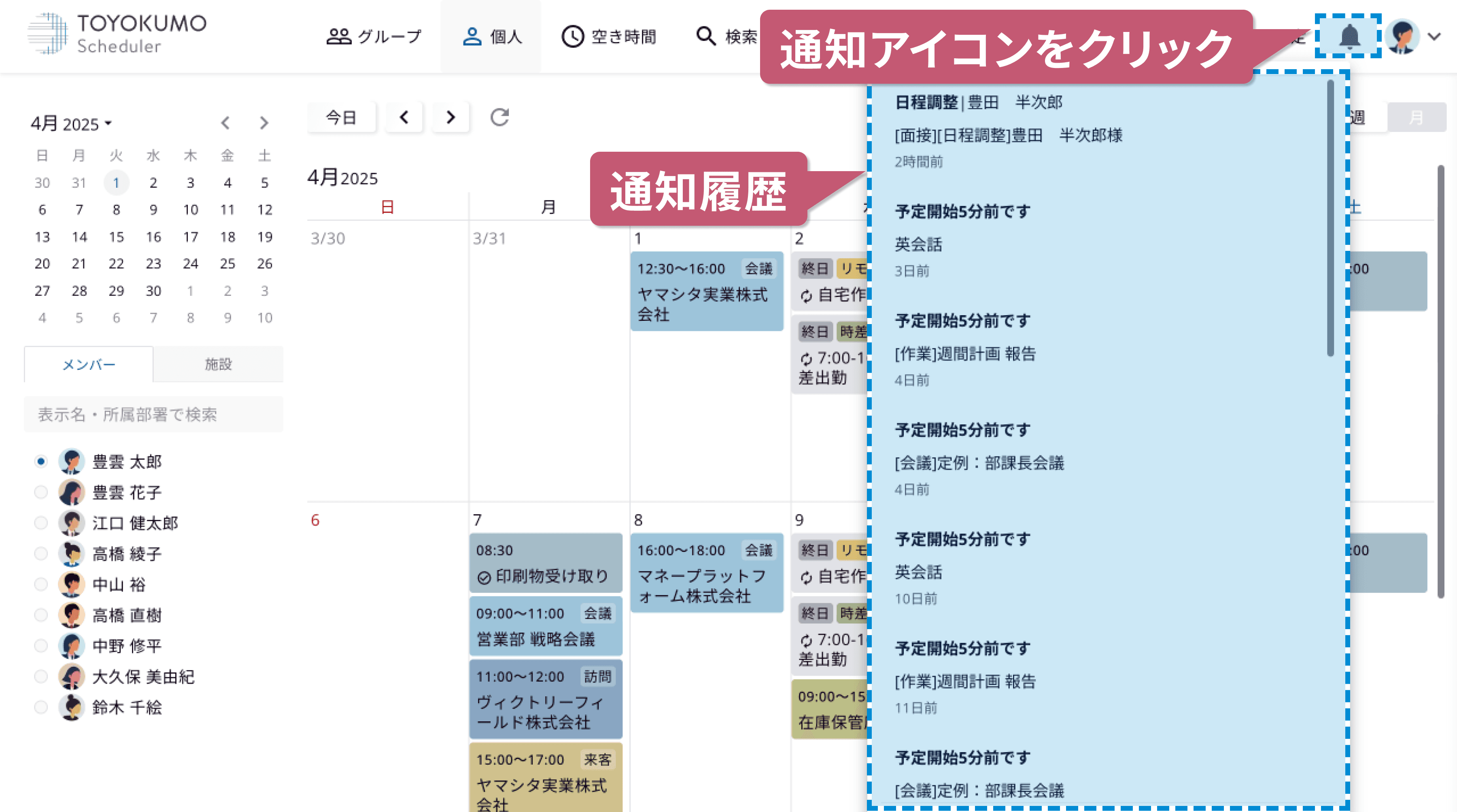Open 16:00〜18:00 マネープラットフォーム株式会社 event
Screen dimensions: 1457x812
[x=706, y=572]
